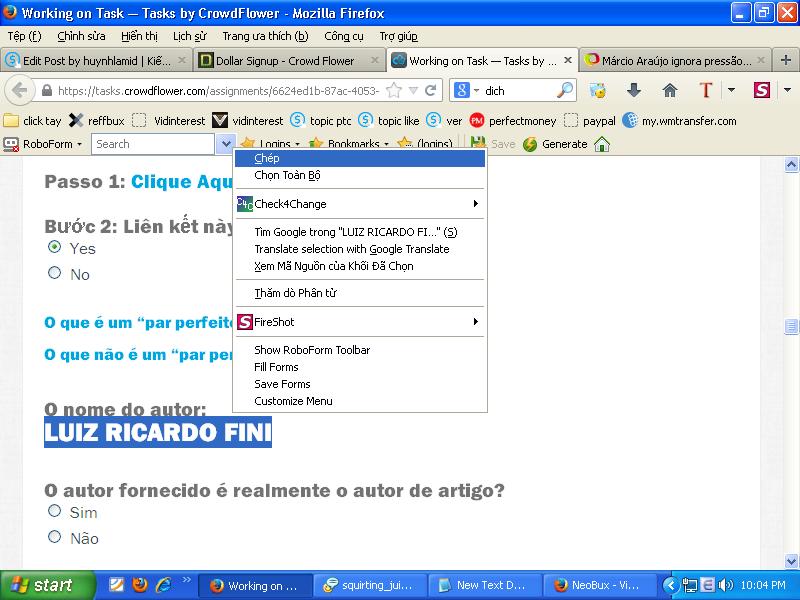Open the RoboForm search dropdown arrow
The width and height of the screenshot is (800, 600).
225,144
